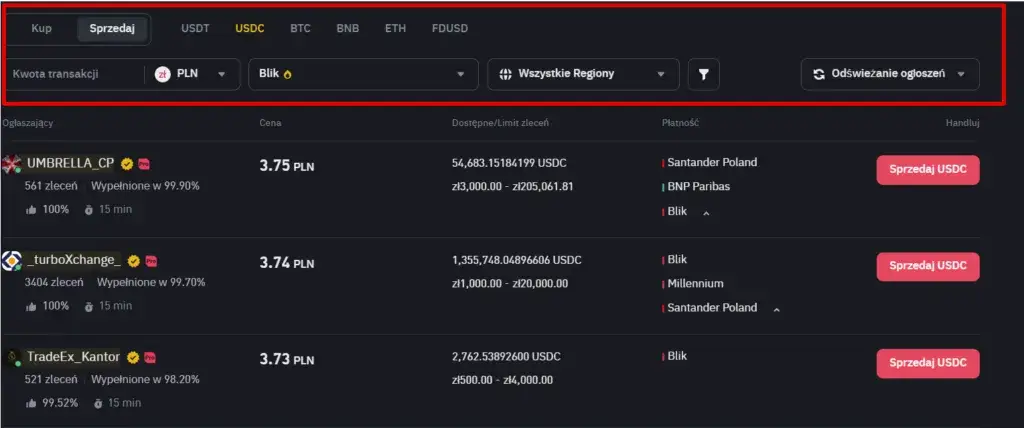Viewport: 1024px width, 428px height.
Task: Click the UMBRELLA_CP avatar
Action: point(12,164)
